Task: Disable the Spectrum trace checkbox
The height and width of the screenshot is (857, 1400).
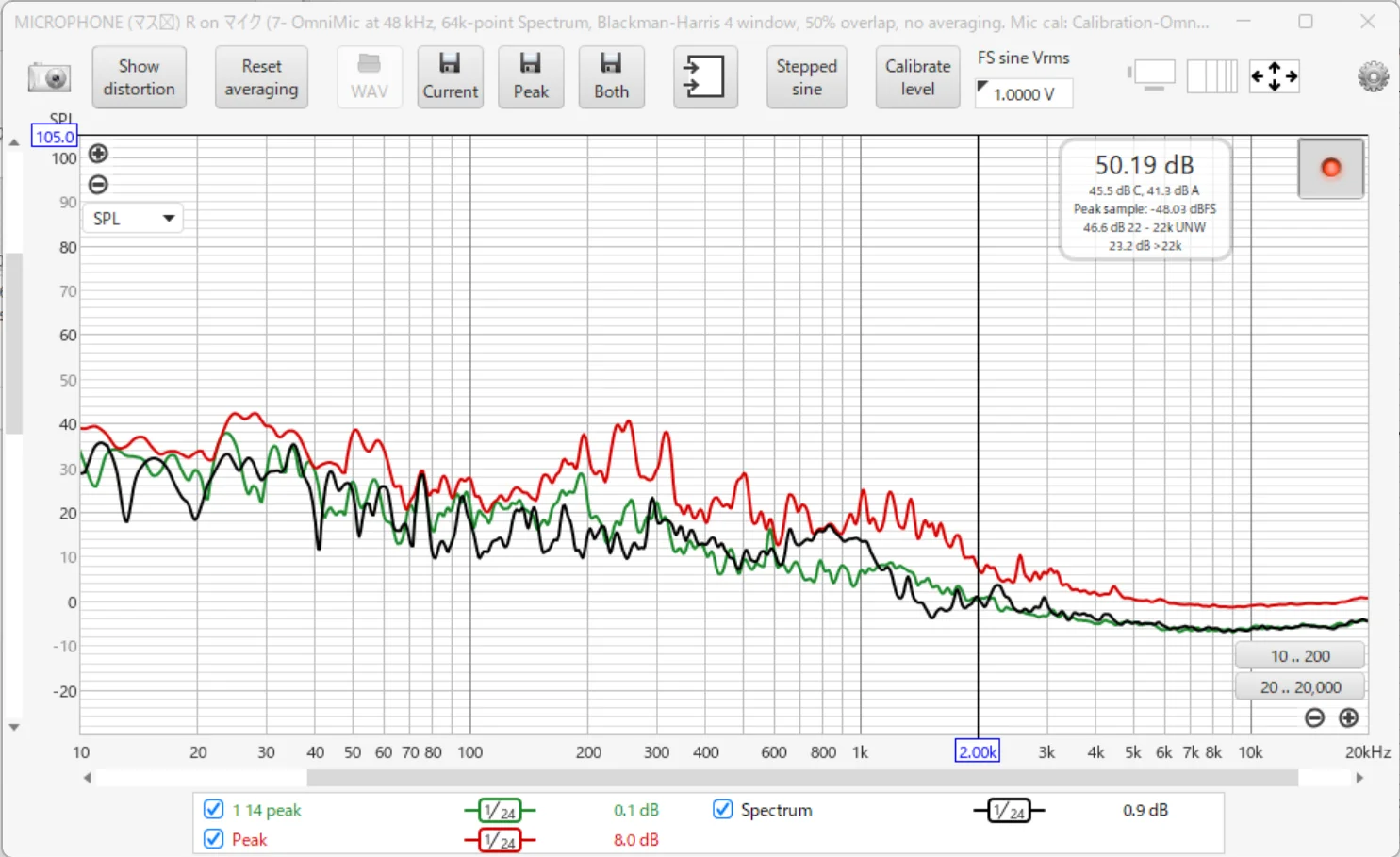Action: click(x=723, y=810)
